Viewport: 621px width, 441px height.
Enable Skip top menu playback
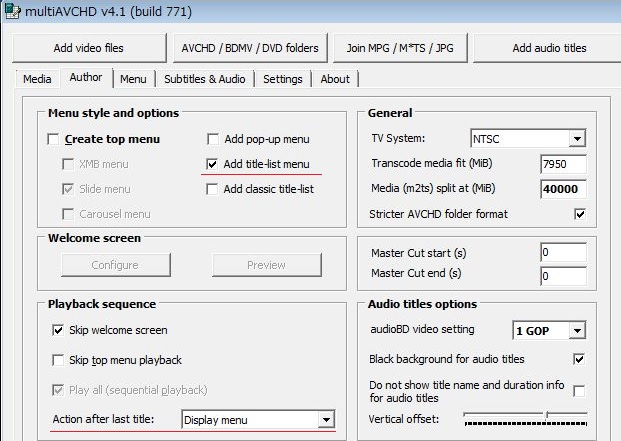(x=58, y=360)
